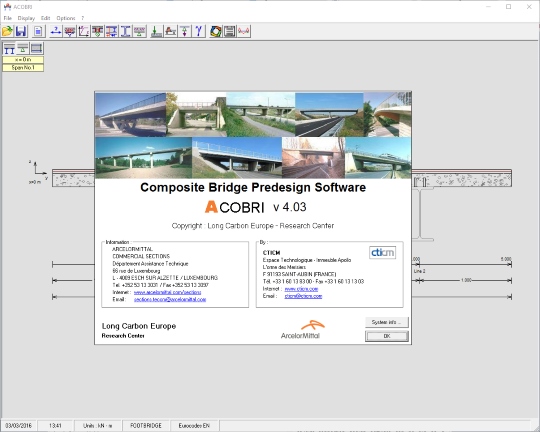Click the v 4.03 version text
540x432 pixels.
290,207
